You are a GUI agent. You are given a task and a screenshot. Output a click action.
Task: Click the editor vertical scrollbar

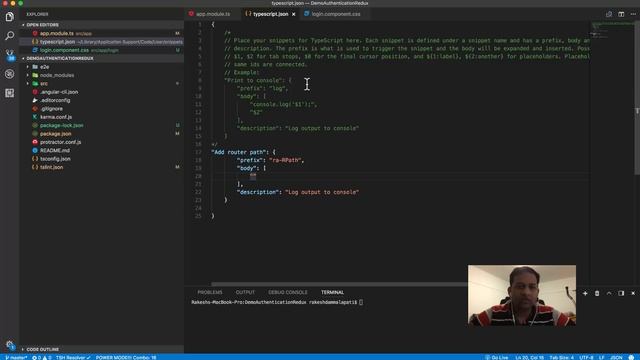[637, 98]
